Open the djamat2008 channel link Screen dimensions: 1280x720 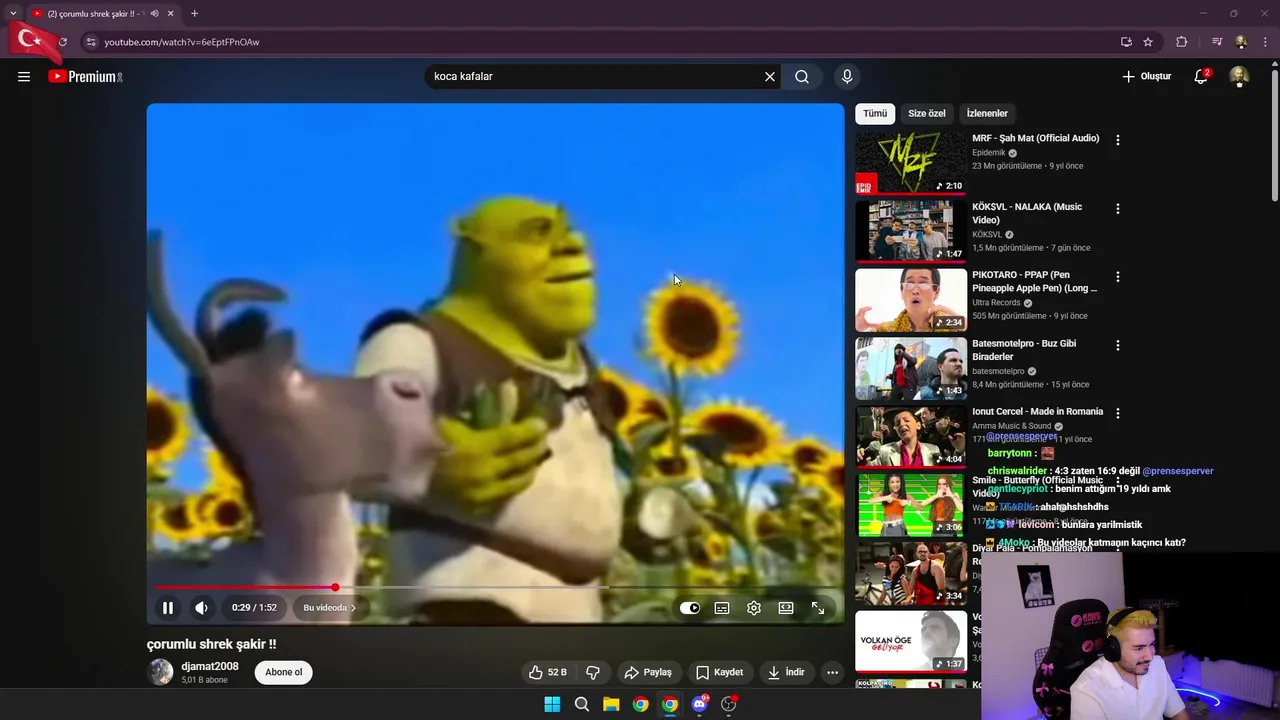(210, 666)
